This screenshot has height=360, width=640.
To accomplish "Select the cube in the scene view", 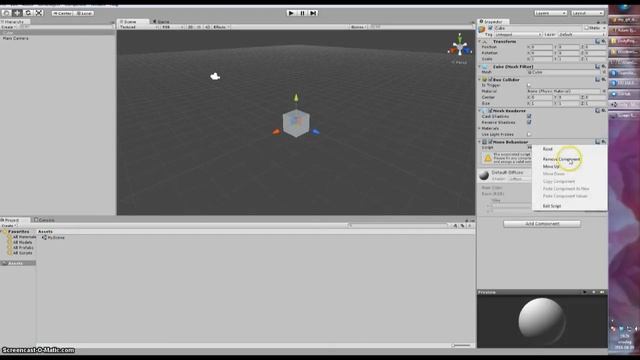I will click(x=296, y=123).
